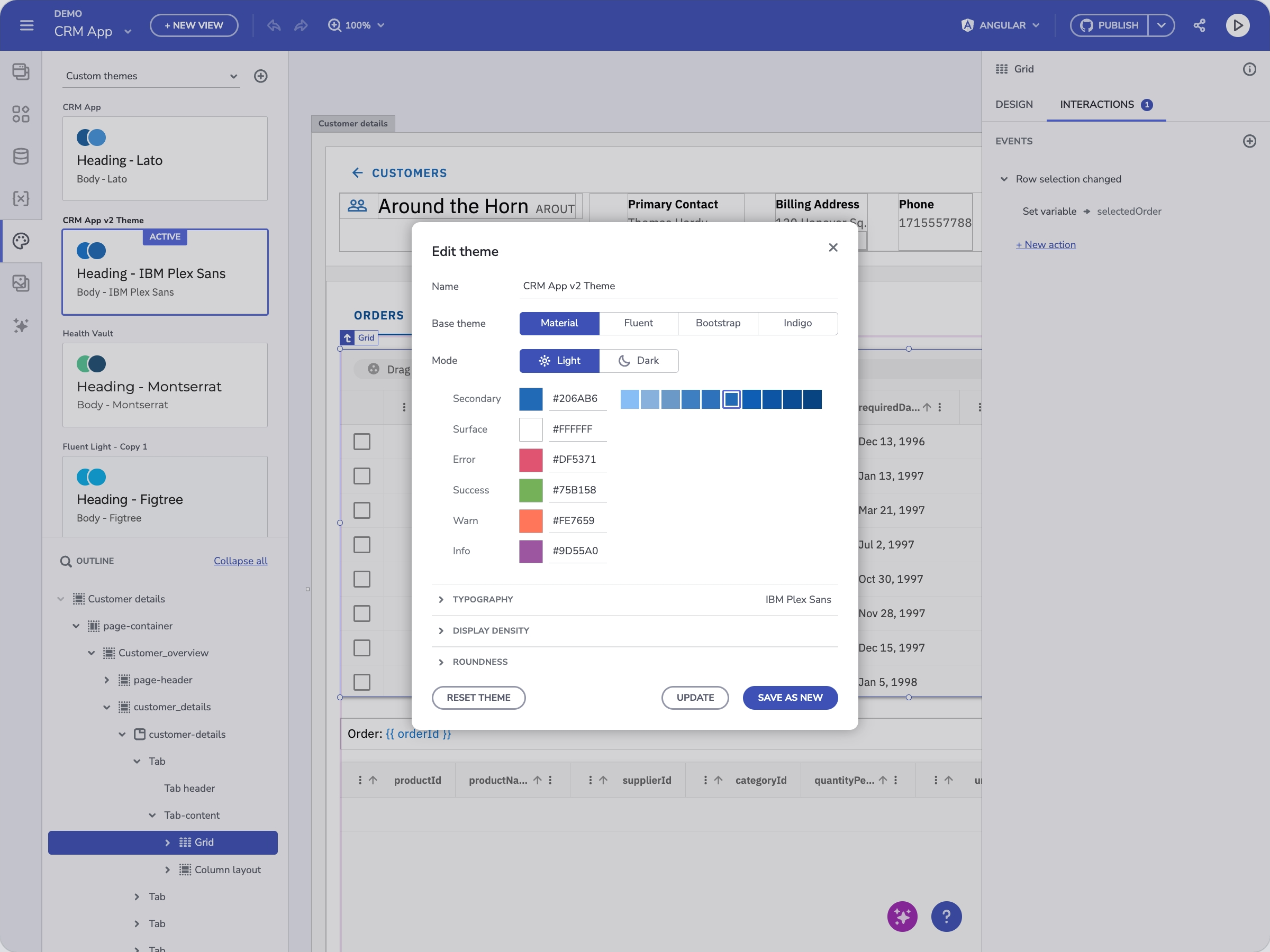The image size is (1270, 952).
Task: Open the hamburger main menu
Action: [x=26, y=25]
